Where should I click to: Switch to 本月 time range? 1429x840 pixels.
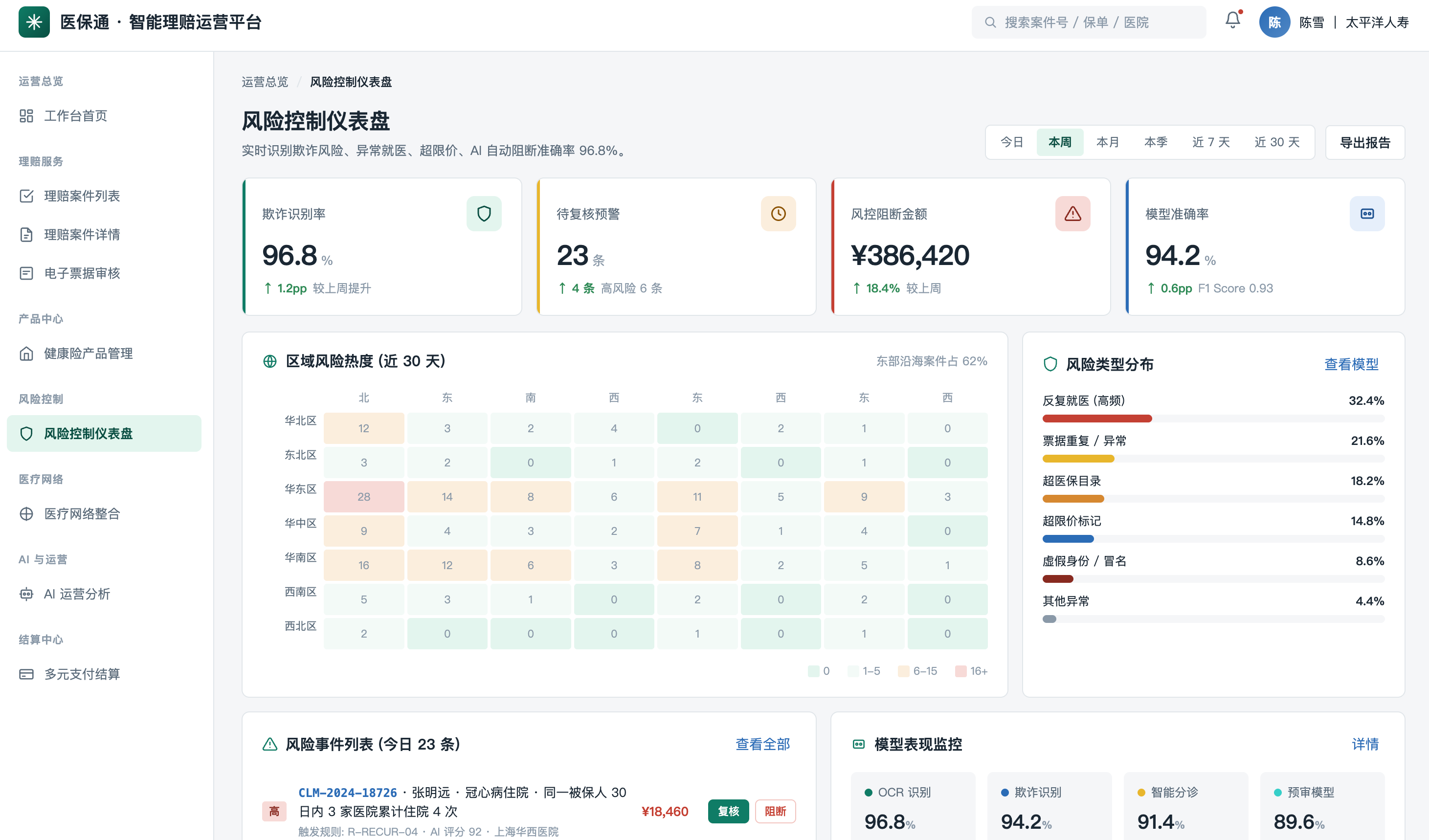(x=1108, y=142)
